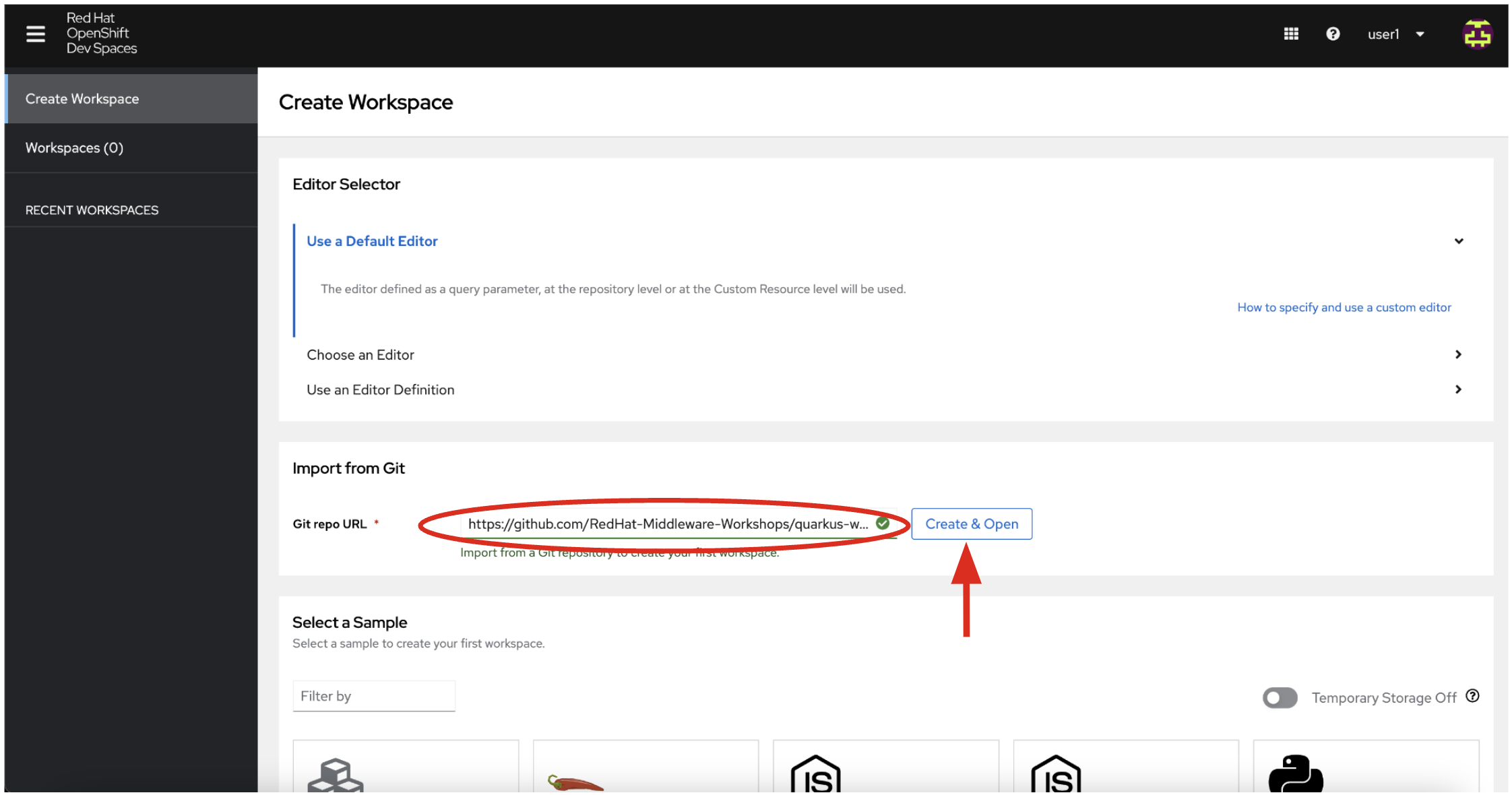Click the Create Workspace menu item
The height and width of the screenshot is (795, 1512).
[x=129, y=99]
